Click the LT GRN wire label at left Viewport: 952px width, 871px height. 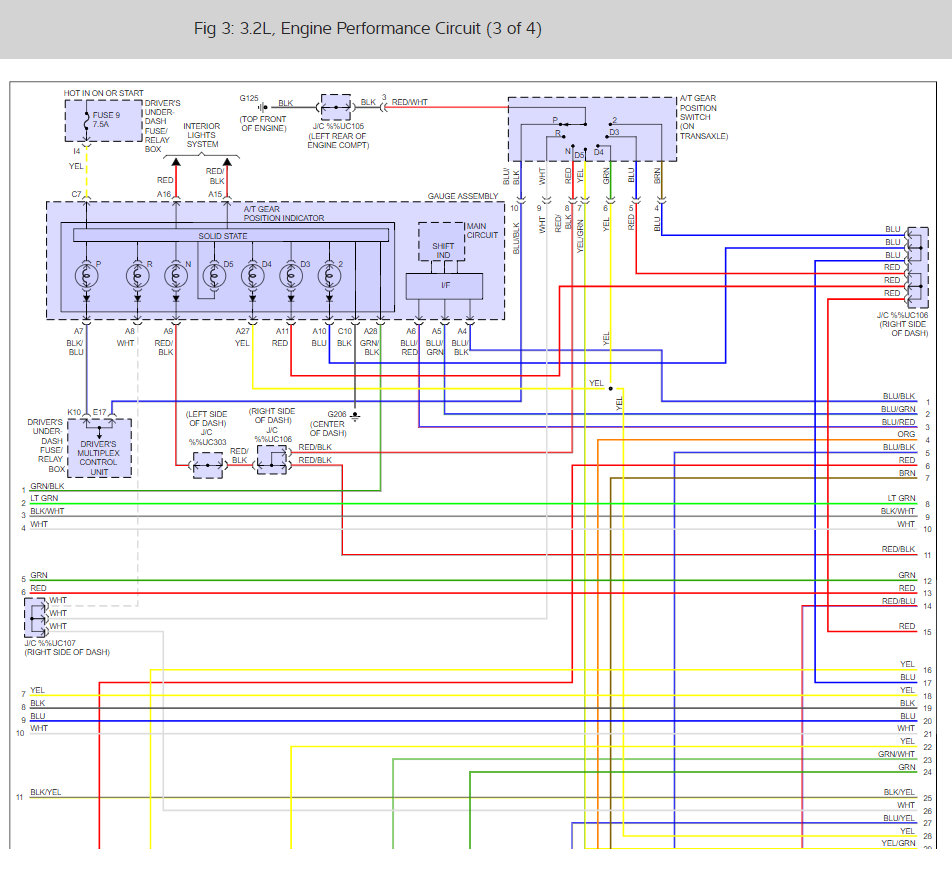pyautogui.click(x=44, y=498)
